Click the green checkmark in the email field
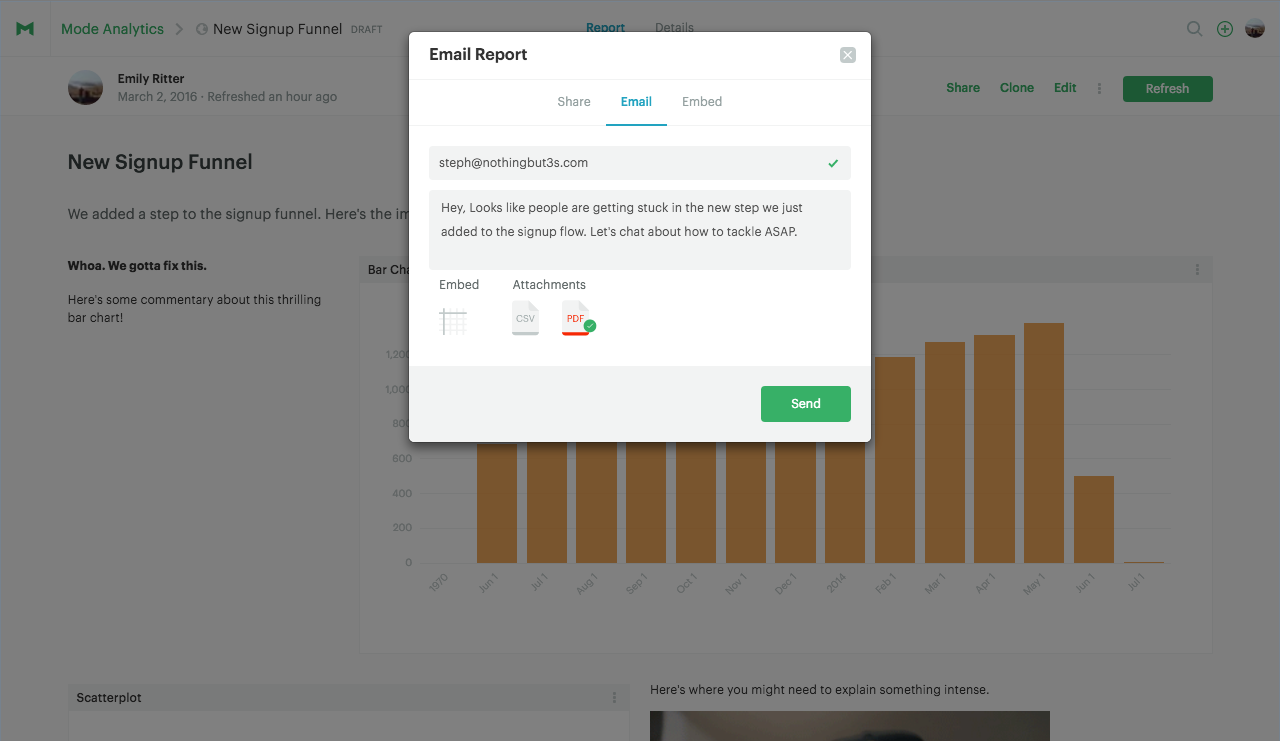The width and height of the screenshot is (1280, 741). [833, 163]
